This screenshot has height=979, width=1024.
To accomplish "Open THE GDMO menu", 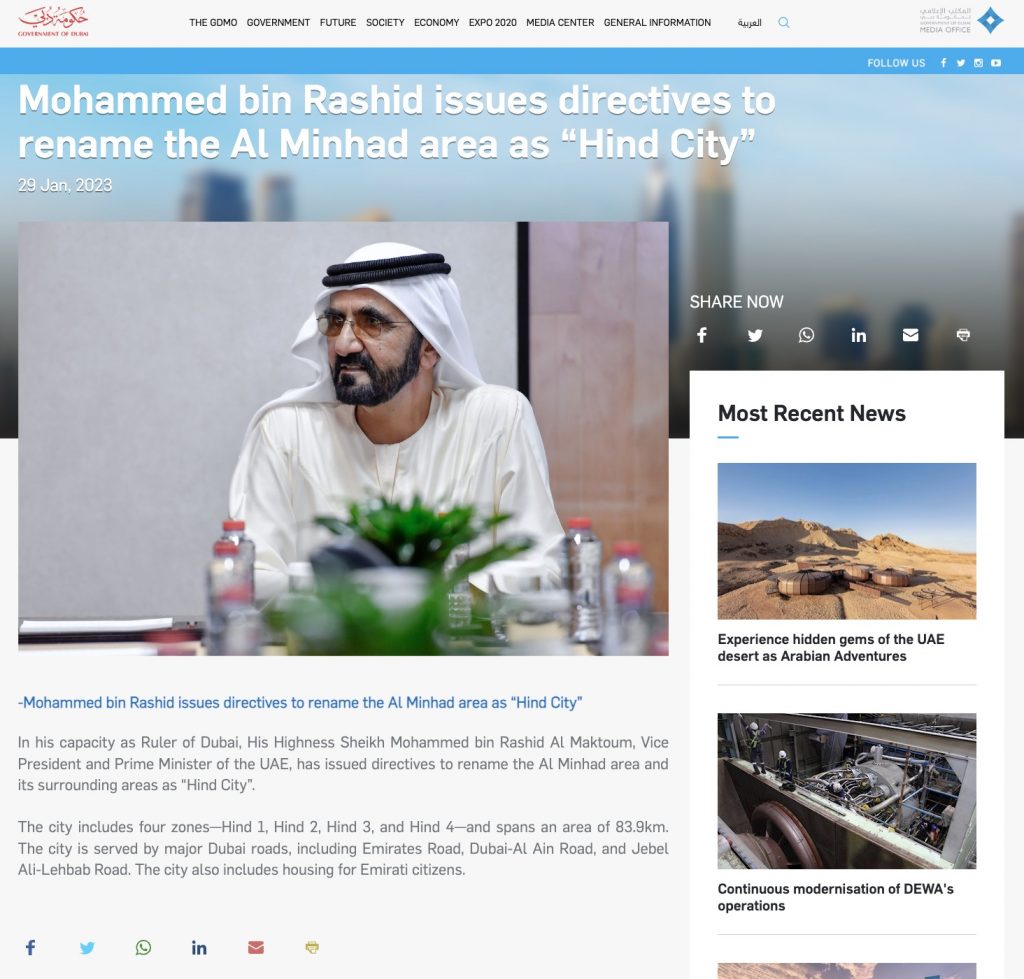I will (213, 22).
